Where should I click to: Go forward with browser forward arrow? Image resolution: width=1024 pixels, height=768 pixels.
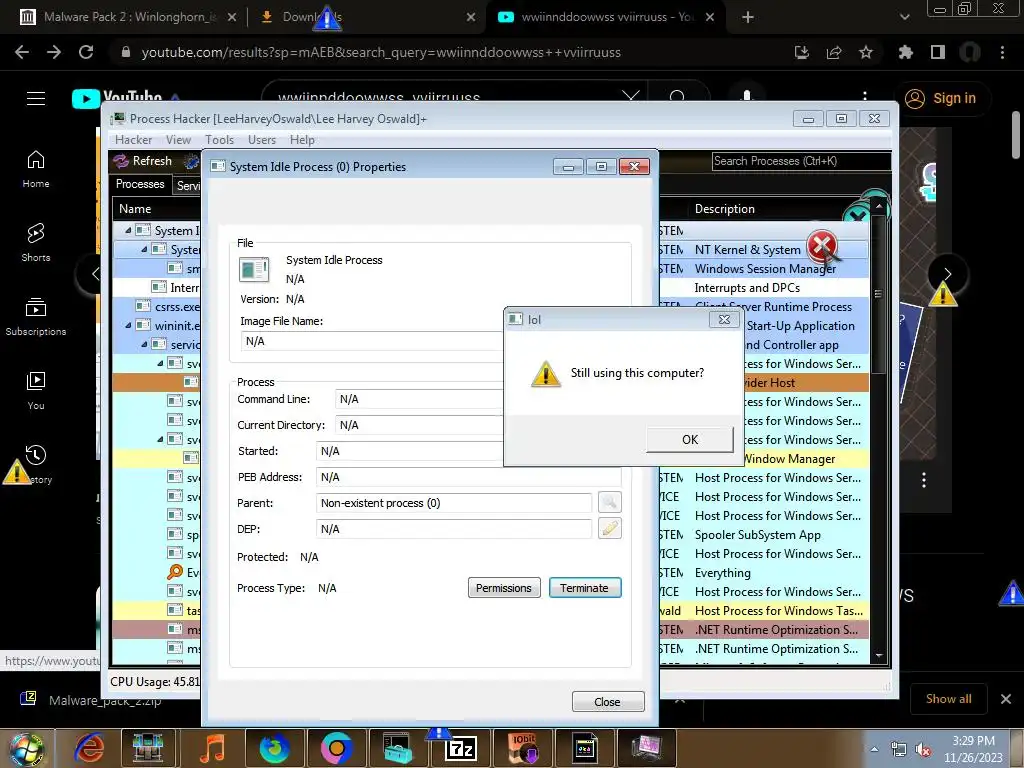54,52
